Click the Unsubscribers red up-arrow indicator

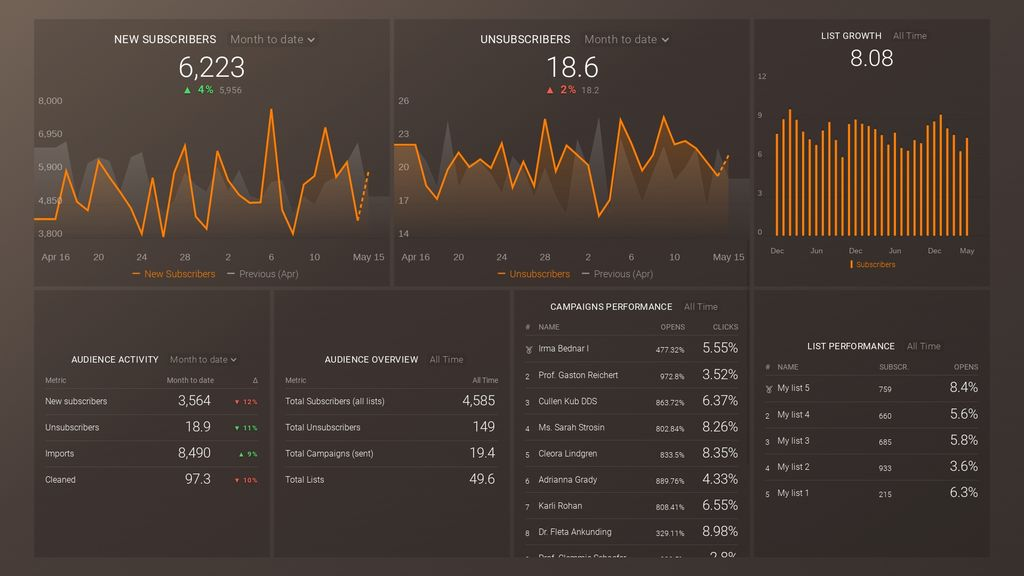(550, 90)
